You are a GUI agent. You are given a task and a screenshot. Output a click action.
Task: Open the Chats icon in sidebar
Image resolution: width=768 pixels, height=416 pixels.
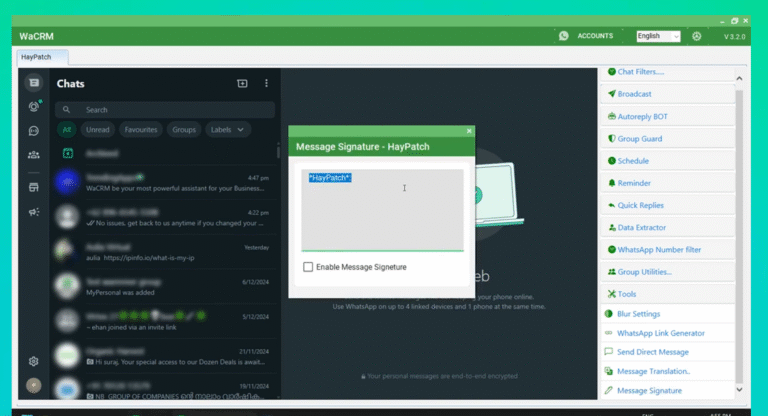34,83
